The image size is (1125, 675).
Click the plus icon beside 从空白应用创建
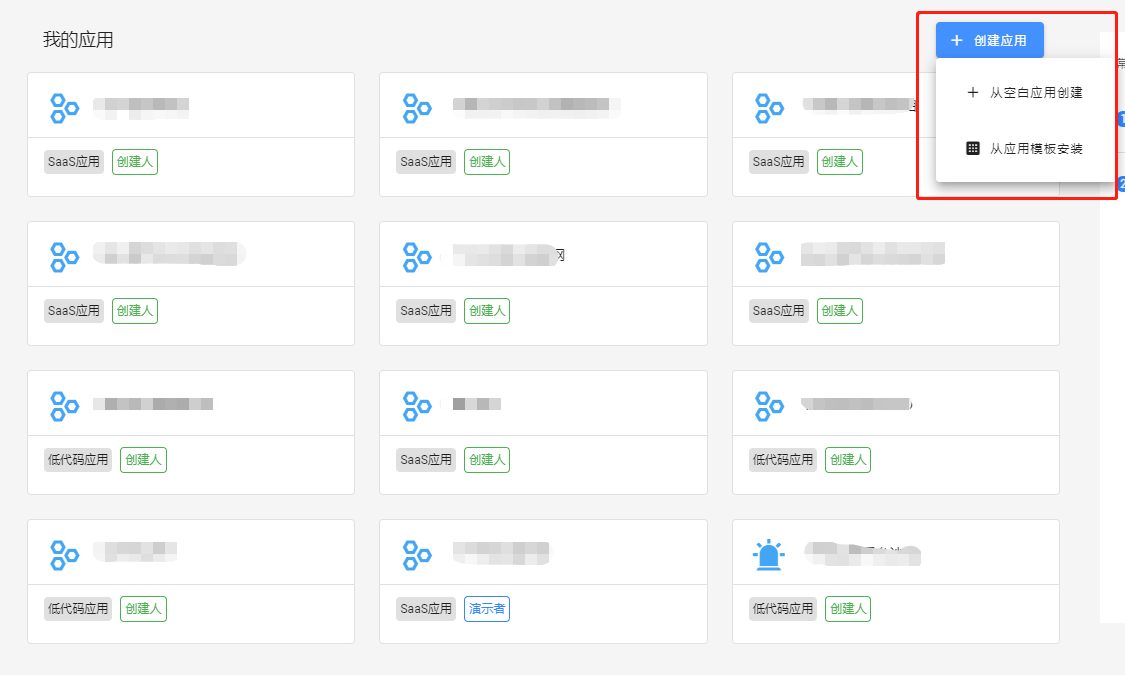coord(972,92)
